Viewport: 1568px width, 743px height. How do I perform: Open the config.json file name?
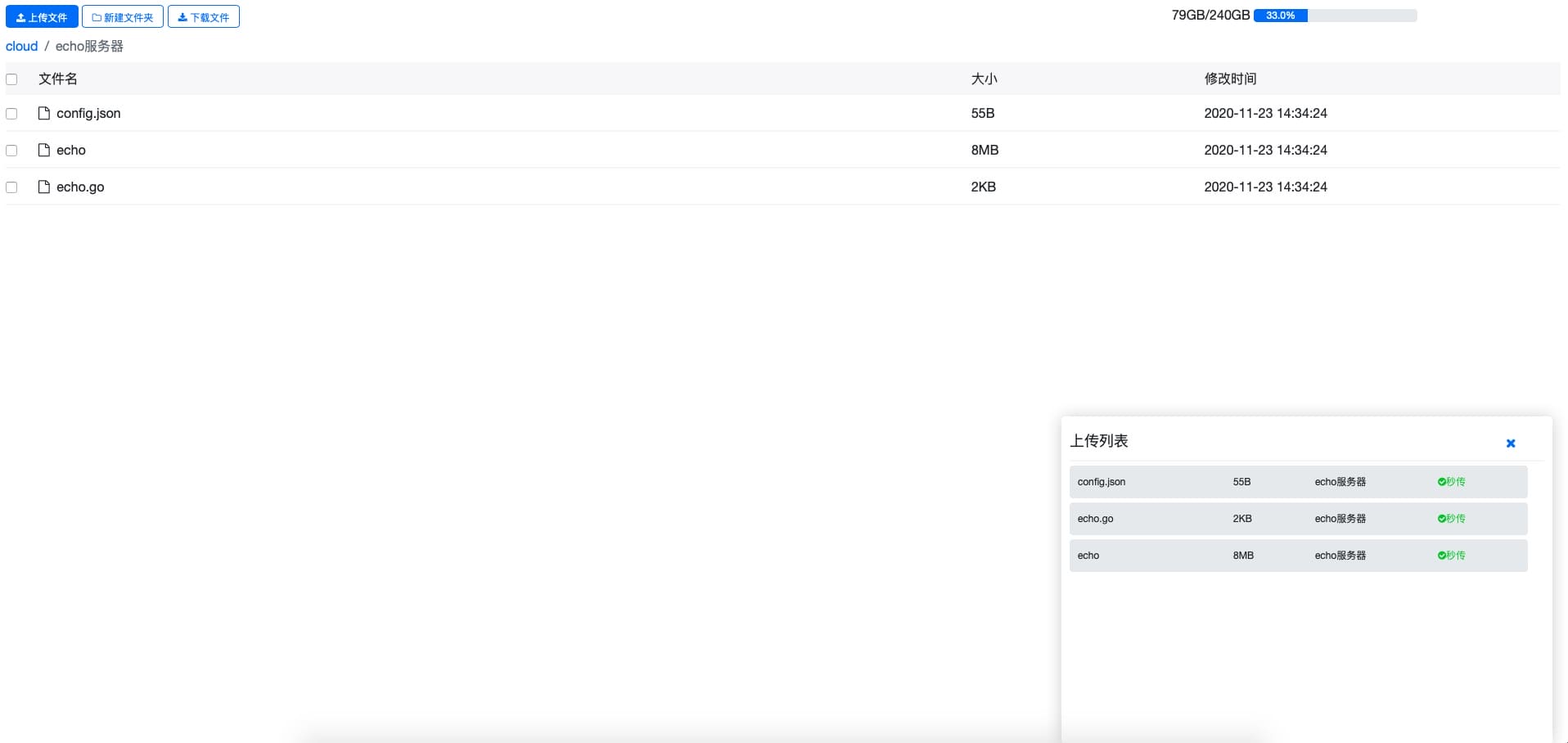pyautogui.click(x=88, y=114)
